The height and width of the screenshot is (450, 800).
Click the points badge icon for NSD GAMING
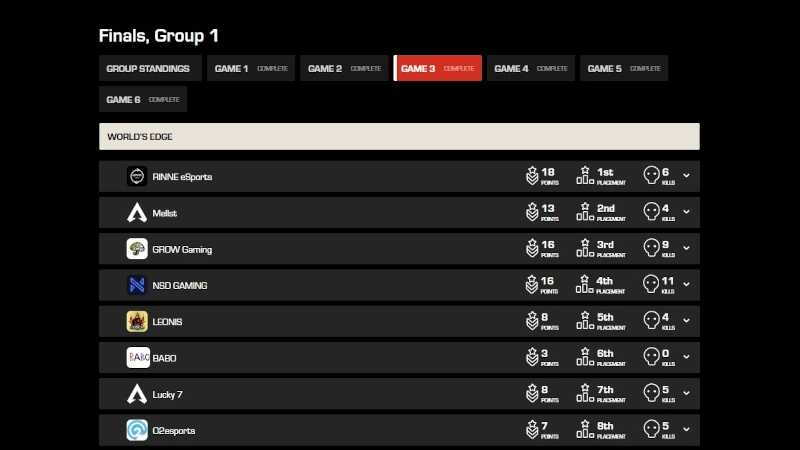point(532,284)
